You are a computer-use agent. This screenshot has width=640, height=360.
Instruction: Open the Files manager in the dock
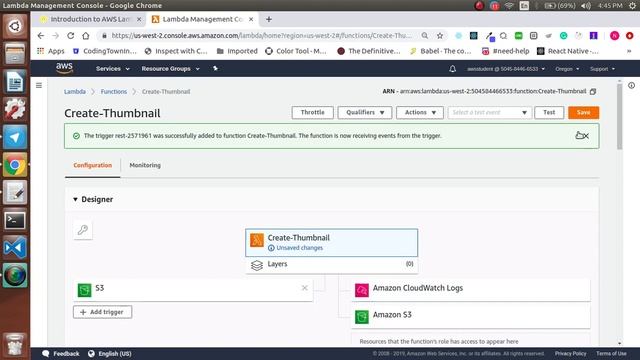(x=15, y=53)
